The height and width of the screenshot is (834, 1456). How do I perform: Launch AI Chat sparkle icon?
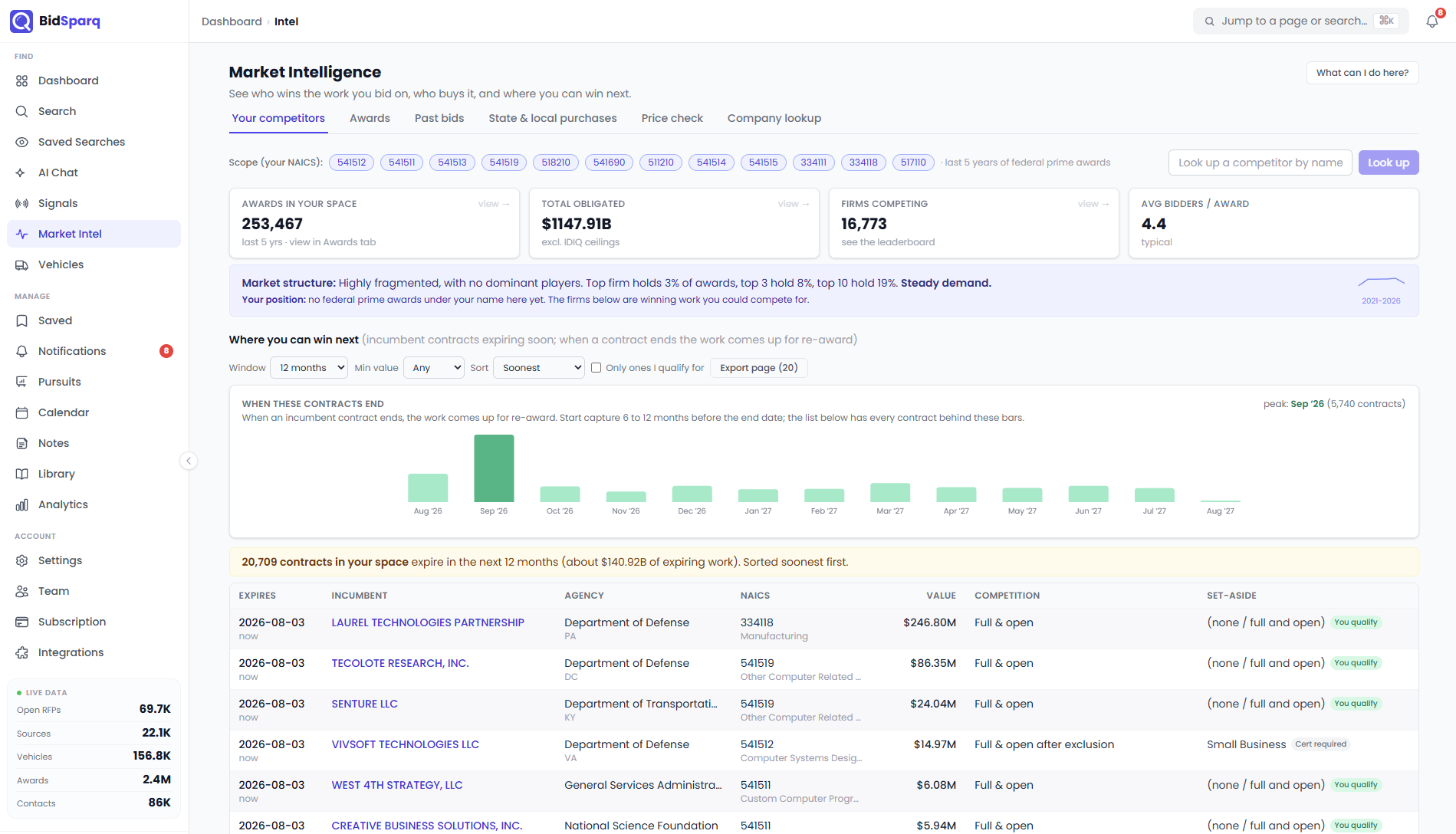point(21,172)
